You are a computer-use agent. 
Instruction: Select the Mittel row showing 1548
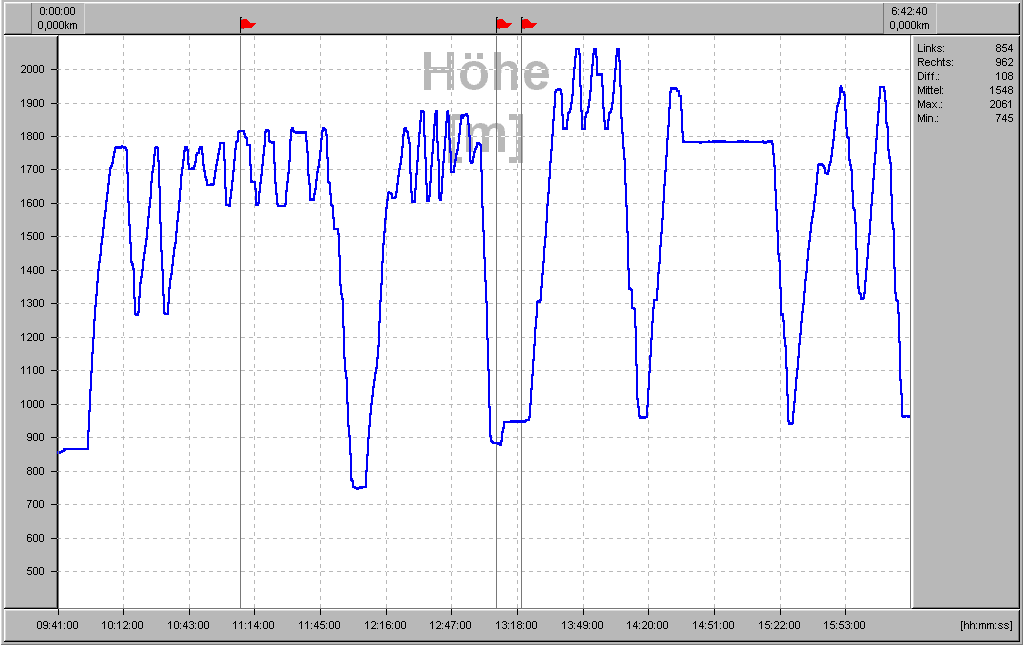[x=965, y=90]
